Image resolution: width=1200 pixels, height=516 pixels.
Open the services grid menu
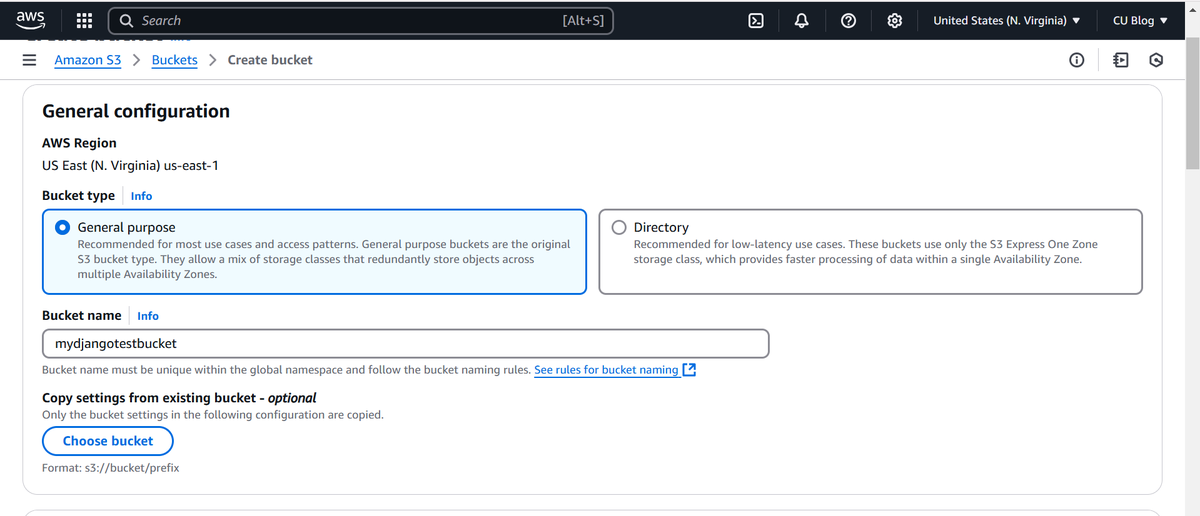point(85,20)
